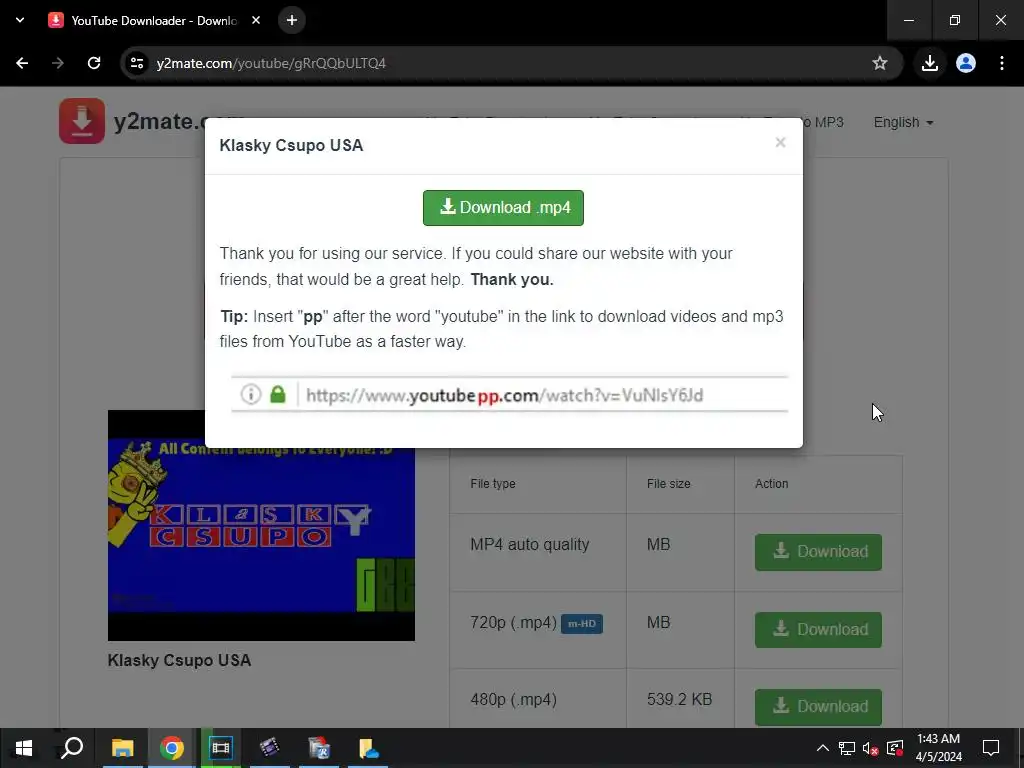Open Windows taskbar search
Viewport: 1024px width, 768px height.
coord(72,748)
